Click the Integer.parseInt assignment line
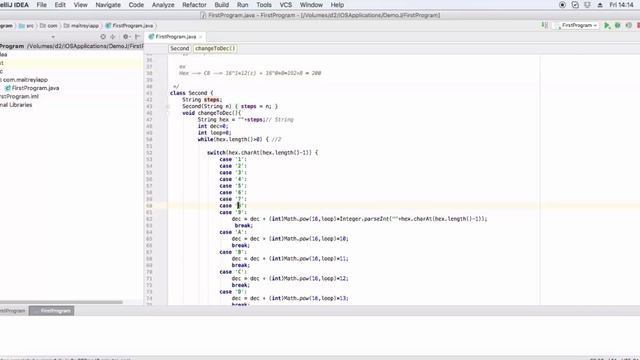 [360, 219]
